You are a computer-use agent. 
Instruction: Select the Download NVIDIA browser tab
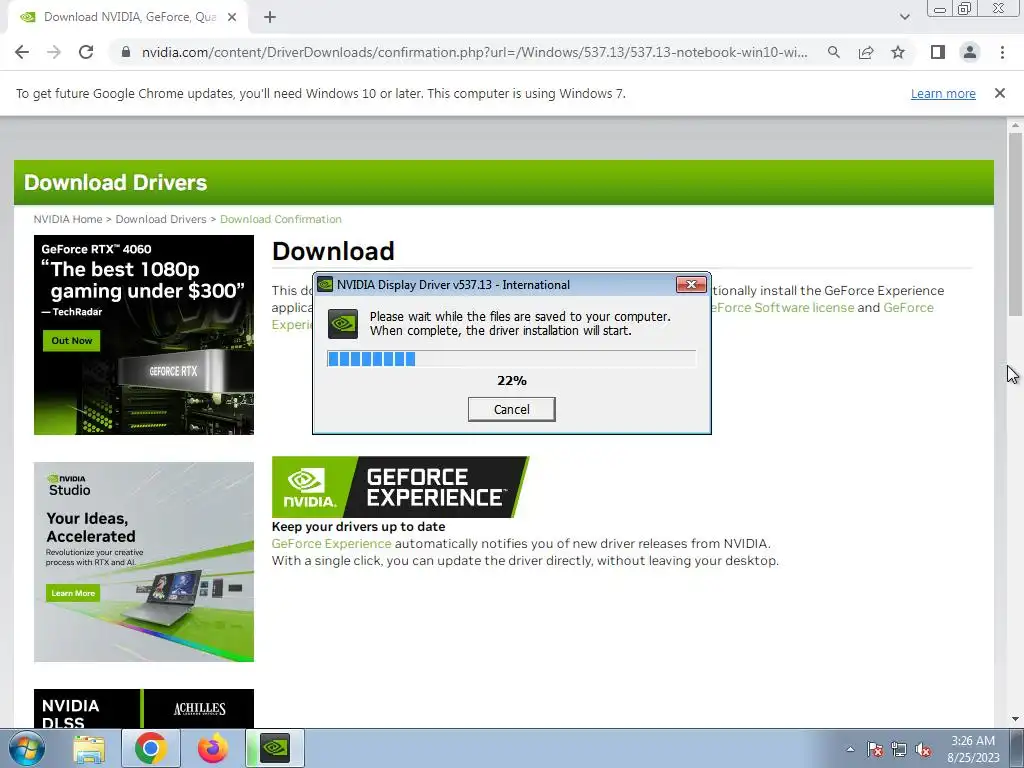(x=128, y=17)
